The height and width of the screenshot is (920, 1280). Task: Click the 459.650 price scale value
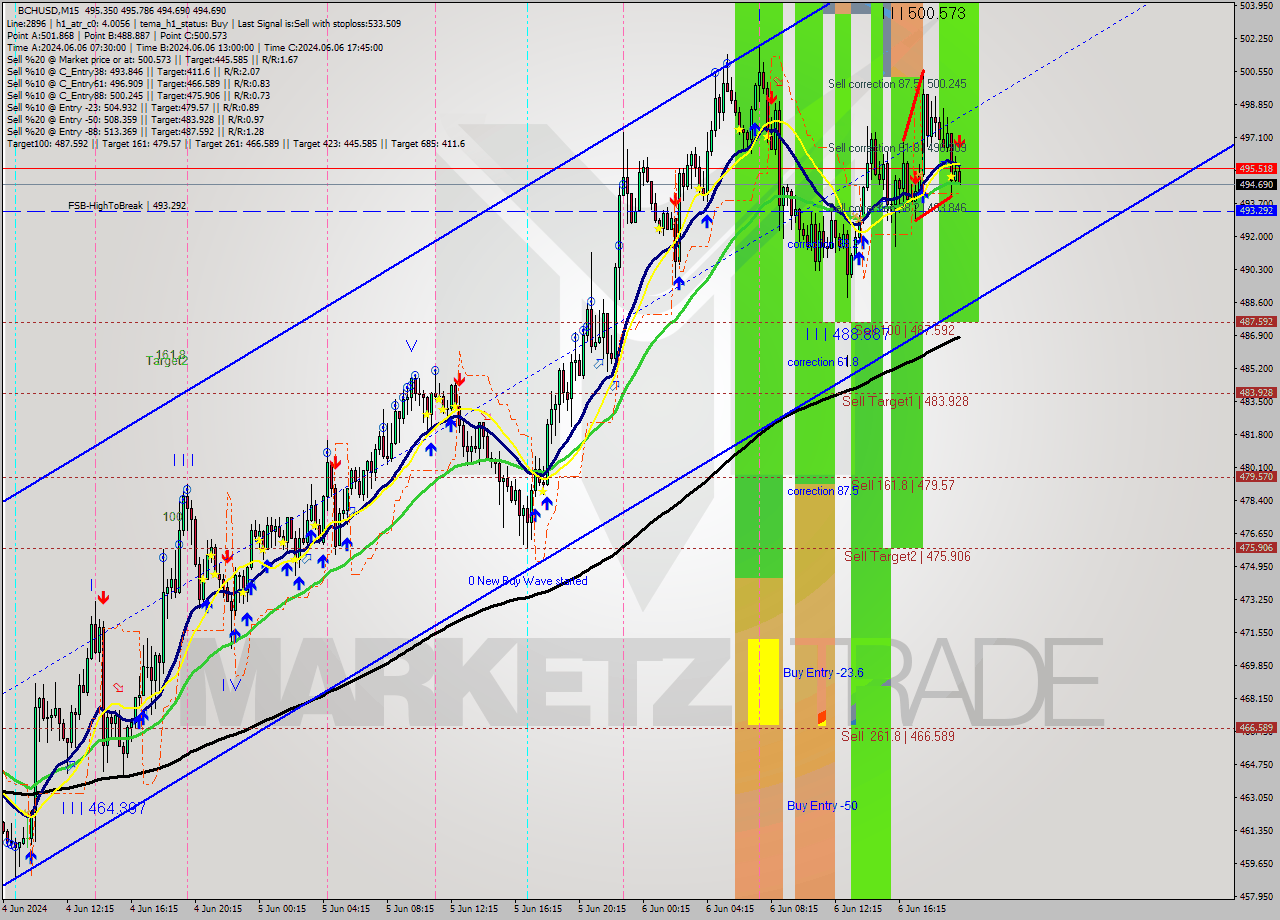coord(1256,863)
